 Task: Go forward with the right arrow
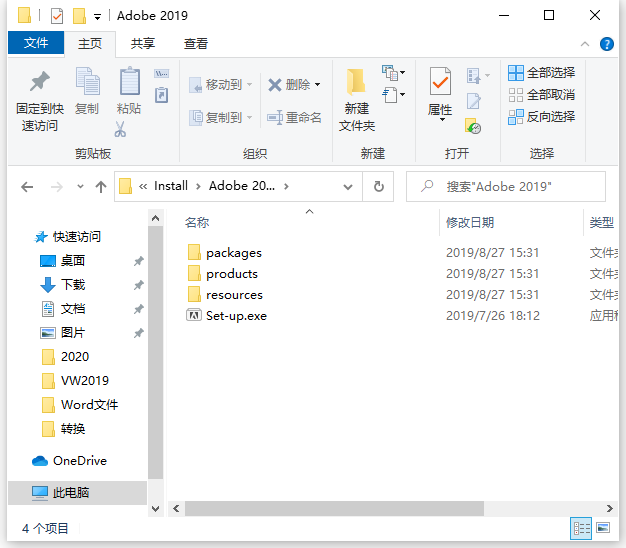click(57, 187)
